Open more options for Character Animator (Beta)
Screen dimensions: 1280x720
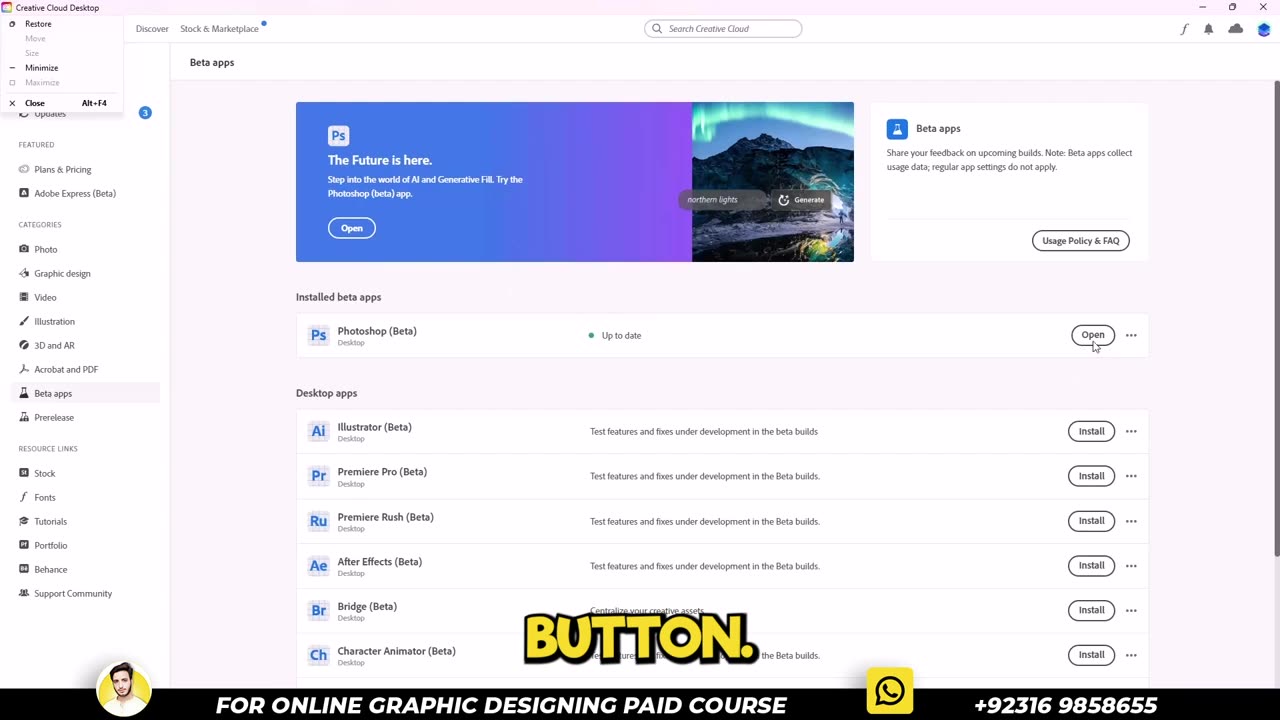coord(1131,655)
